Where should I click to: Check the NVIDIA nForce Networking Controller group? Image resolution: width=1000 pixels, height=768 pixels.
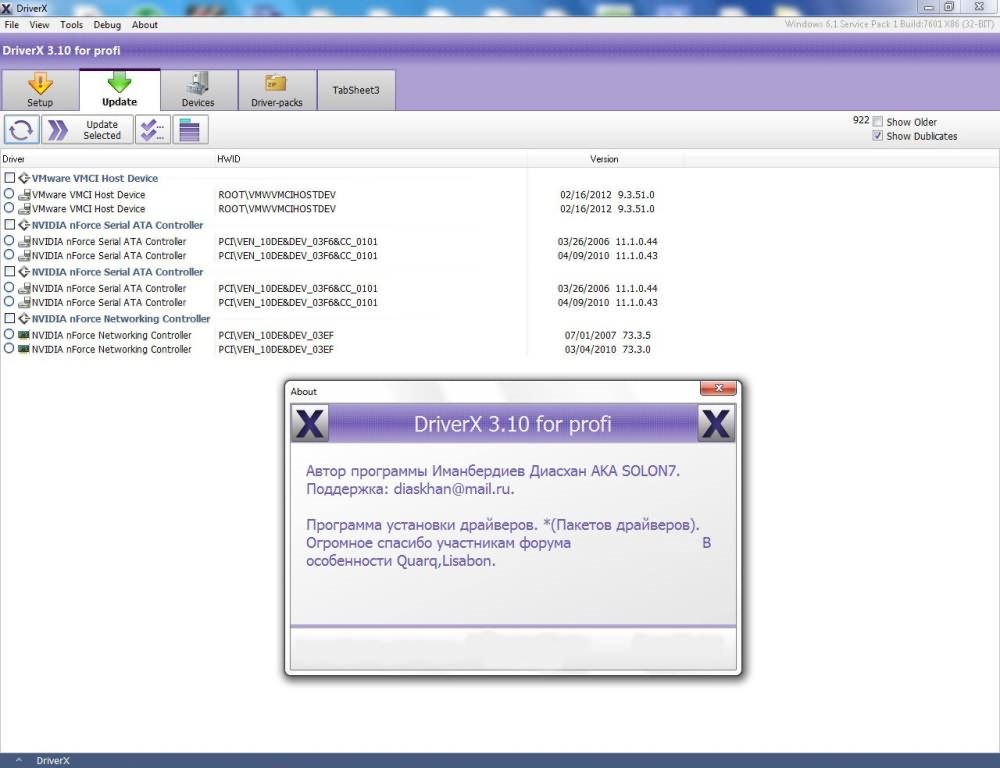point(10,319)
